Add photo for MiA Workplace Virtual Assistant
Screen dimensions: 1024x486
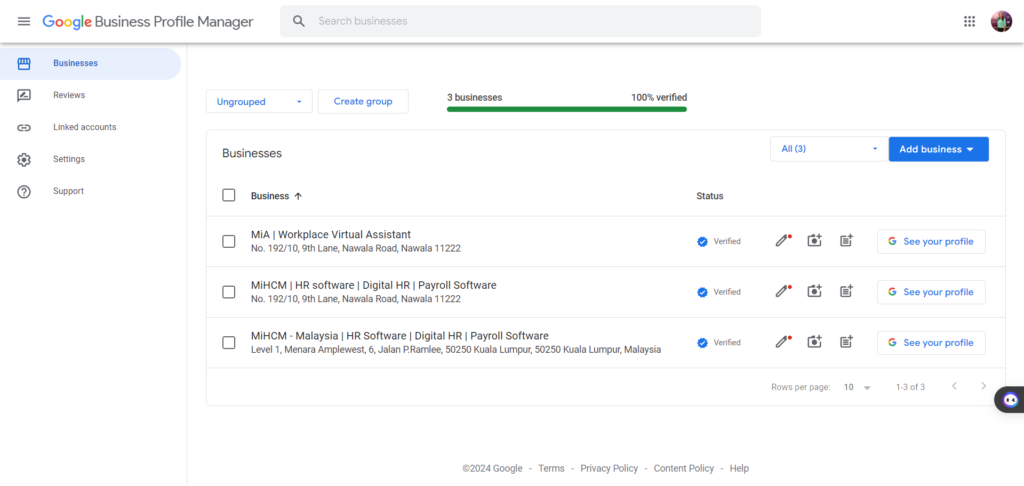[x=814, y=240]
